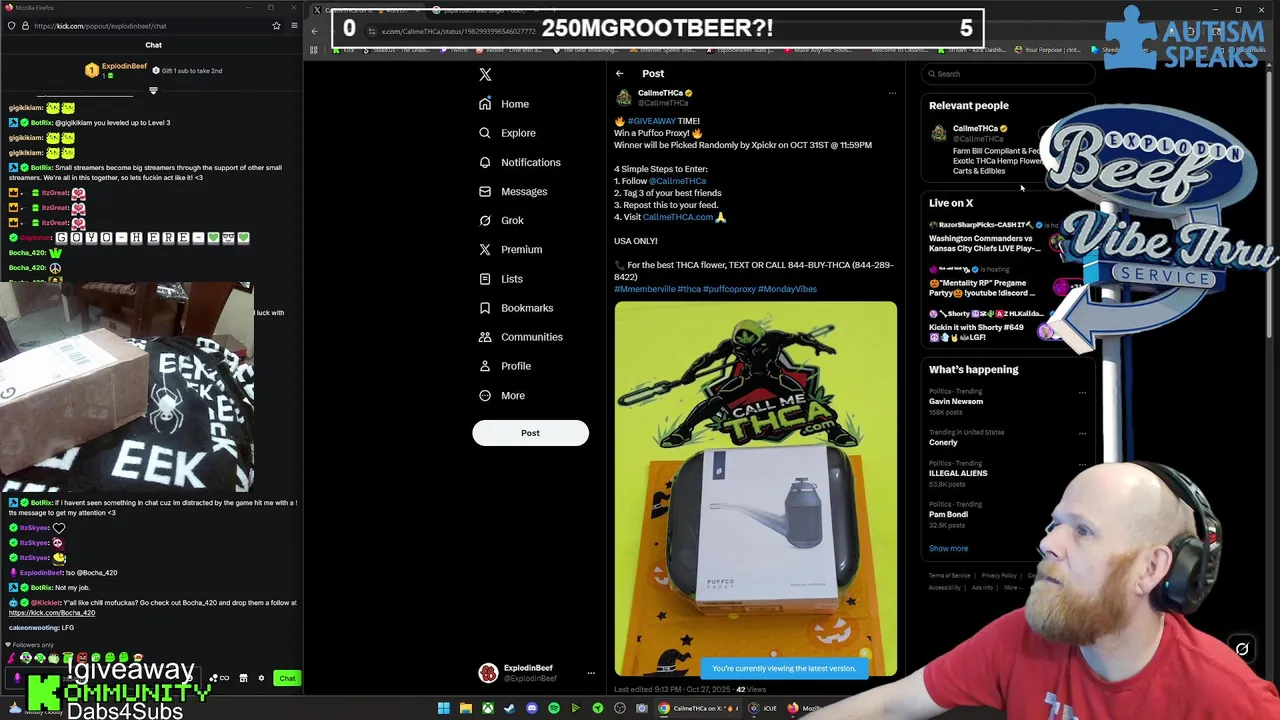Open Notifications in X sidebar
The width and height of the screenshot is (1280, 720).
[519, 162]
